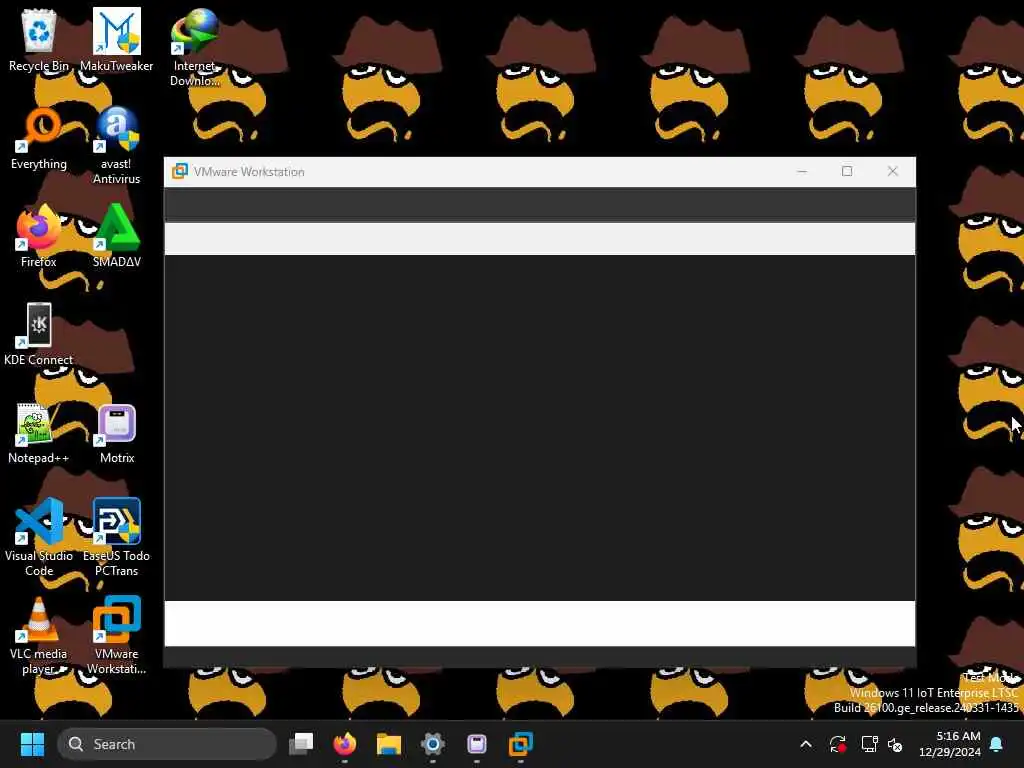
Task: Open network display tray icon
Action: [869, 744]
